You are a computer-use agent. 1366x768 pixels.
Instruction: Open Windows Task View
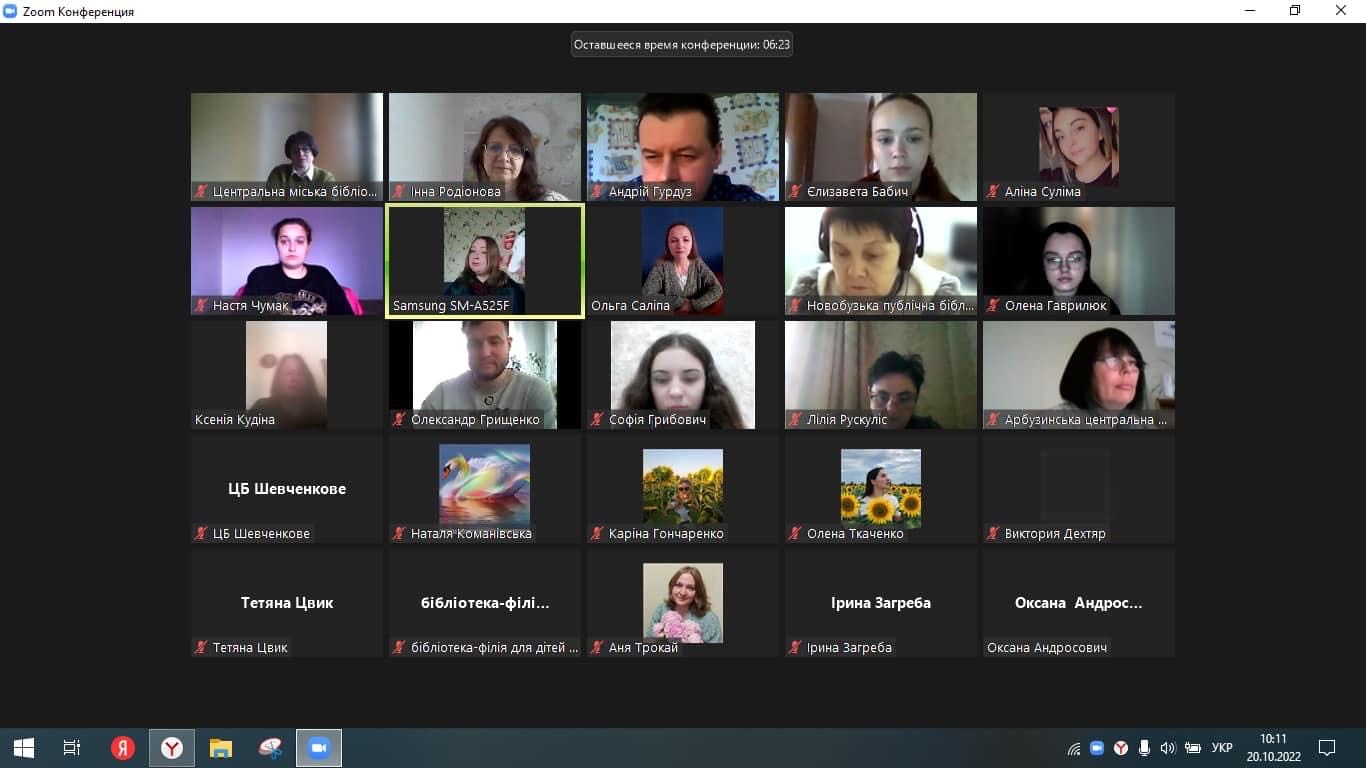pyautogui.click(x=72, y=748)
